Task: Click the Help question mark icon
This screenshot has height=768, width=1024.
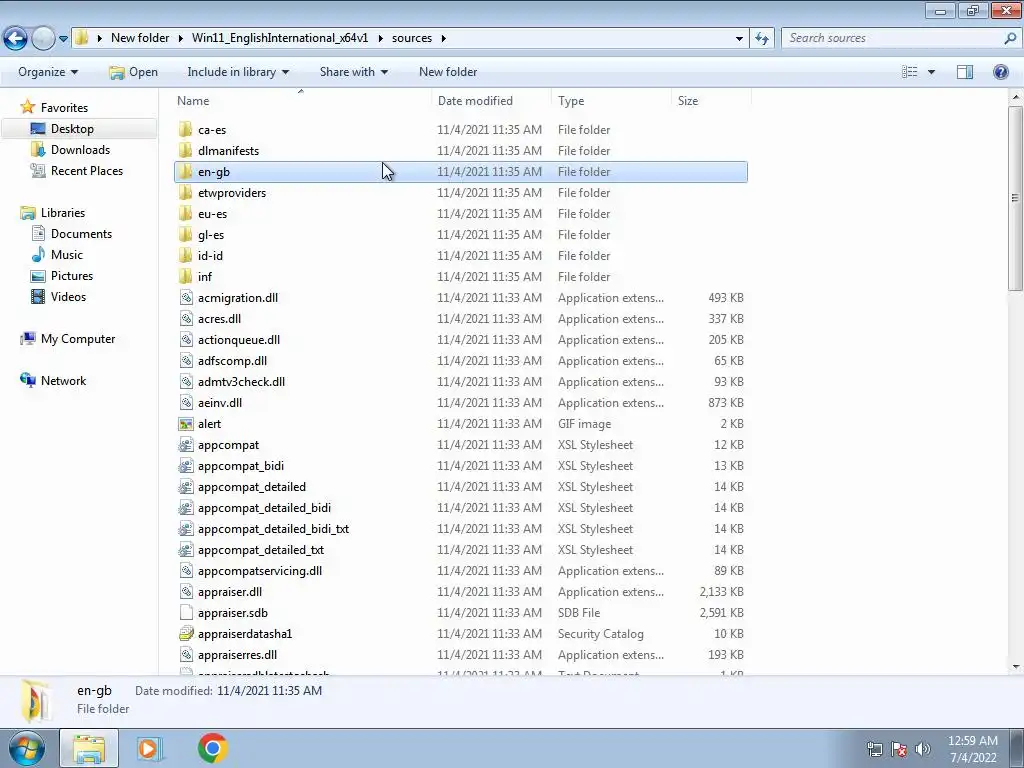Action: [1000, 72]
